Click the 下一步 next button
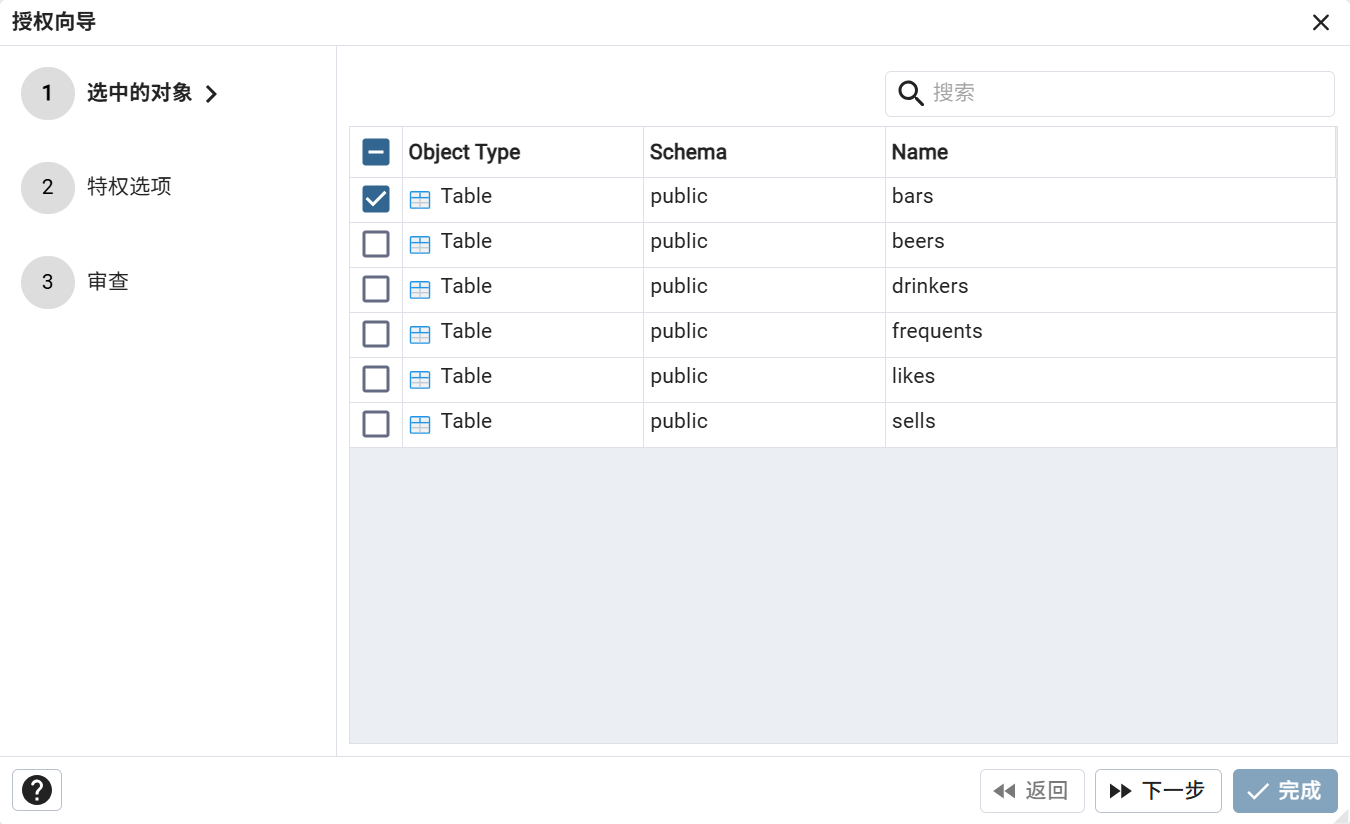Viewport: 1350px width, 824px height. pyautogui.click(x=1158, y=791)
